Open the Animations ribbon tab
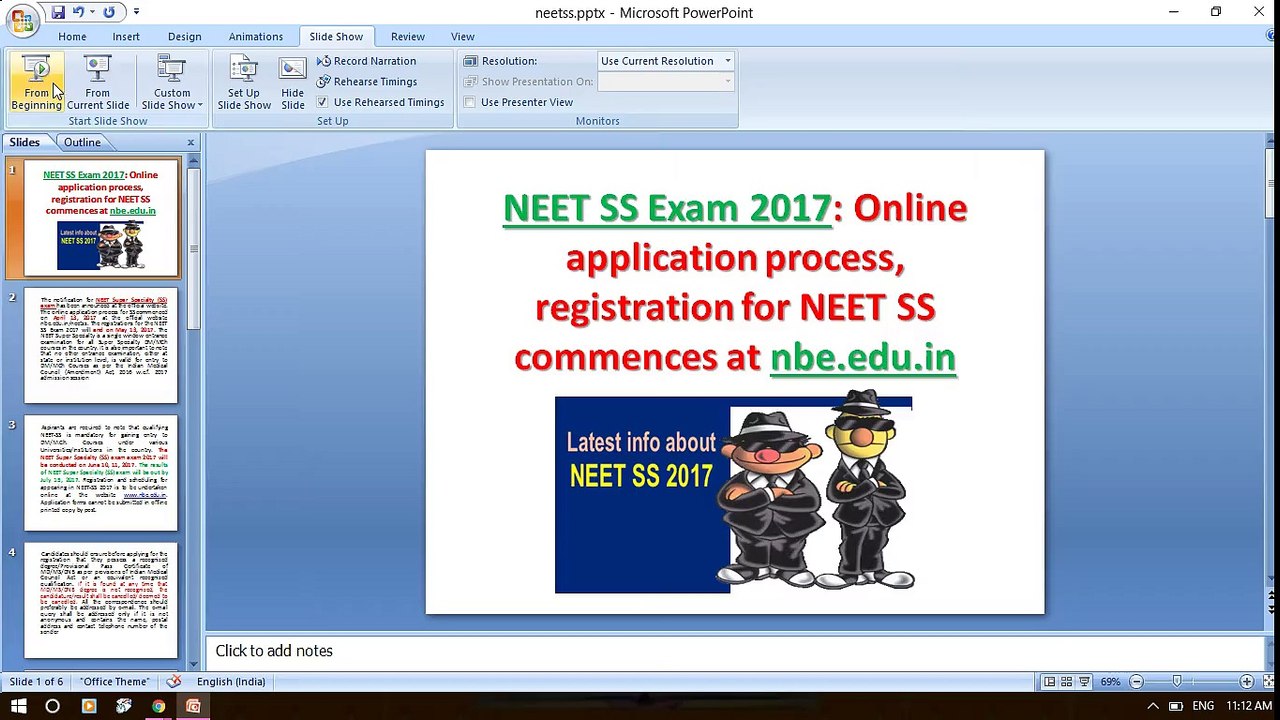The height and width of the screenshot is (720, 1280). click(x=256, y=36)
